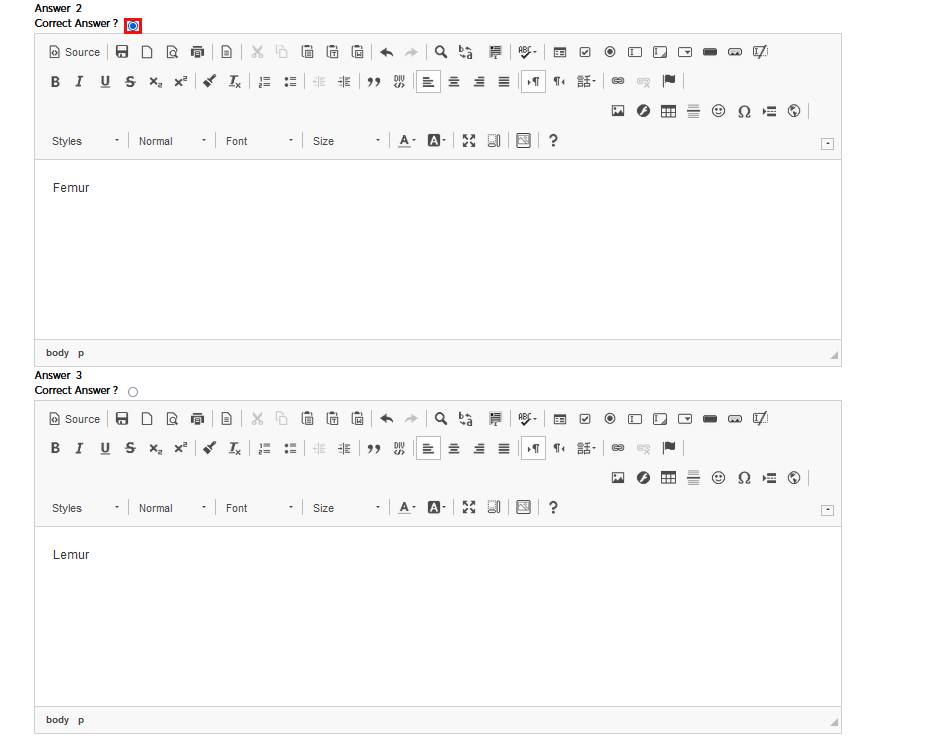Select body element path in Answer 2
The height and width of the screenshot is (738, 936).
[x=57, y=353]
